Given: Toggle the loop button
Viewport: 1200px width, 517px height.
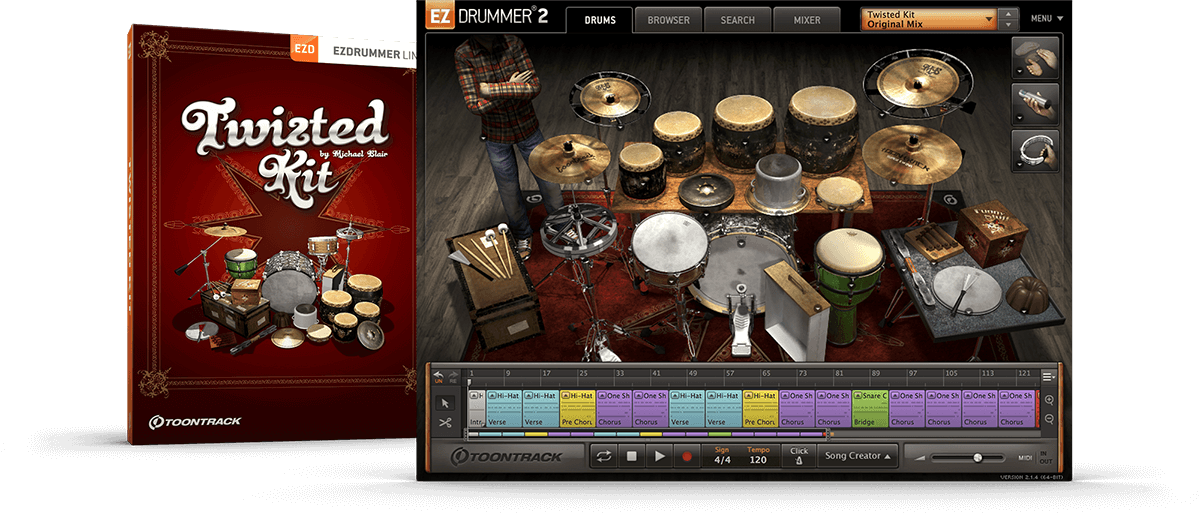Looking at the screenshot, I should coord(604,456).
